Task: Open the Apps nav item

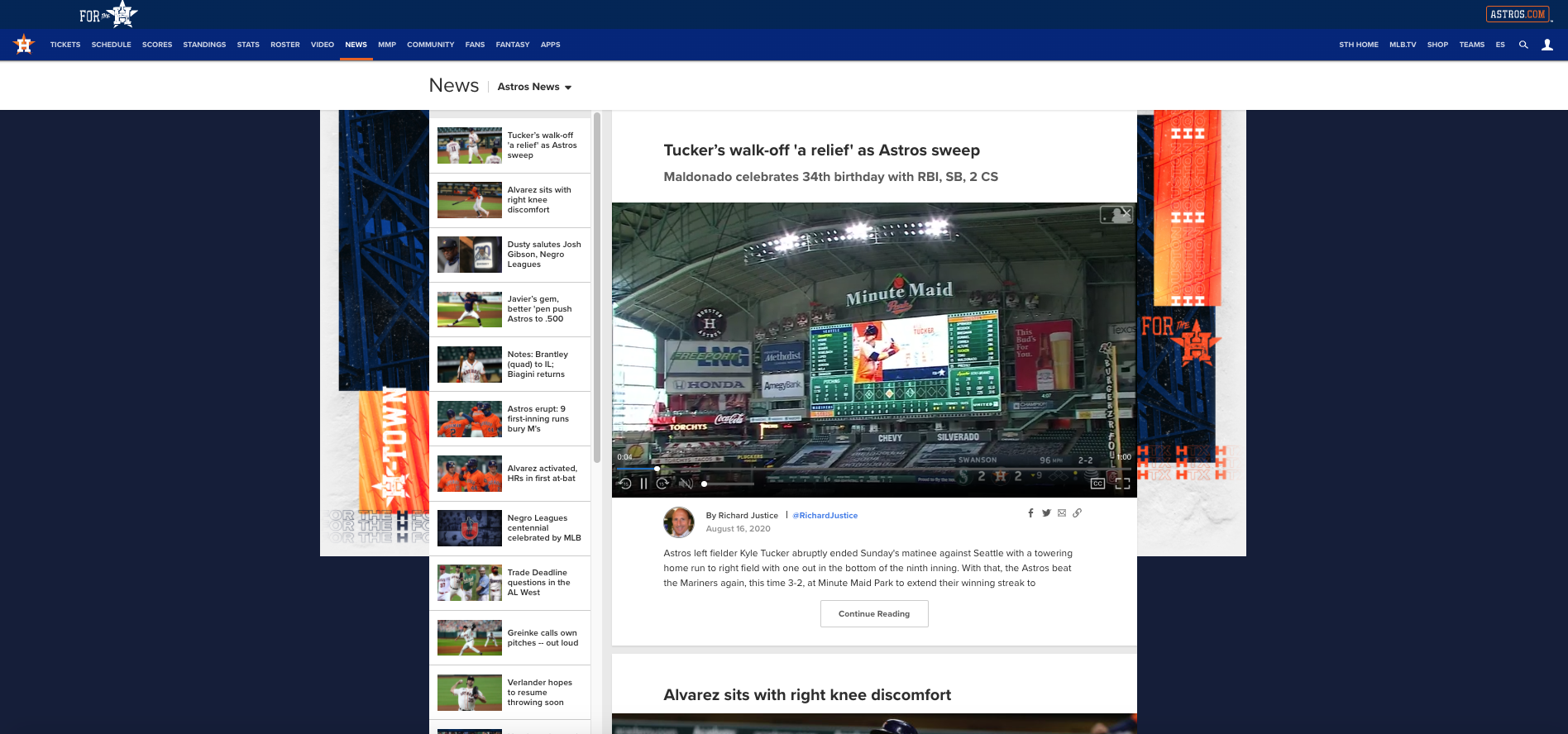Action: 551,45
